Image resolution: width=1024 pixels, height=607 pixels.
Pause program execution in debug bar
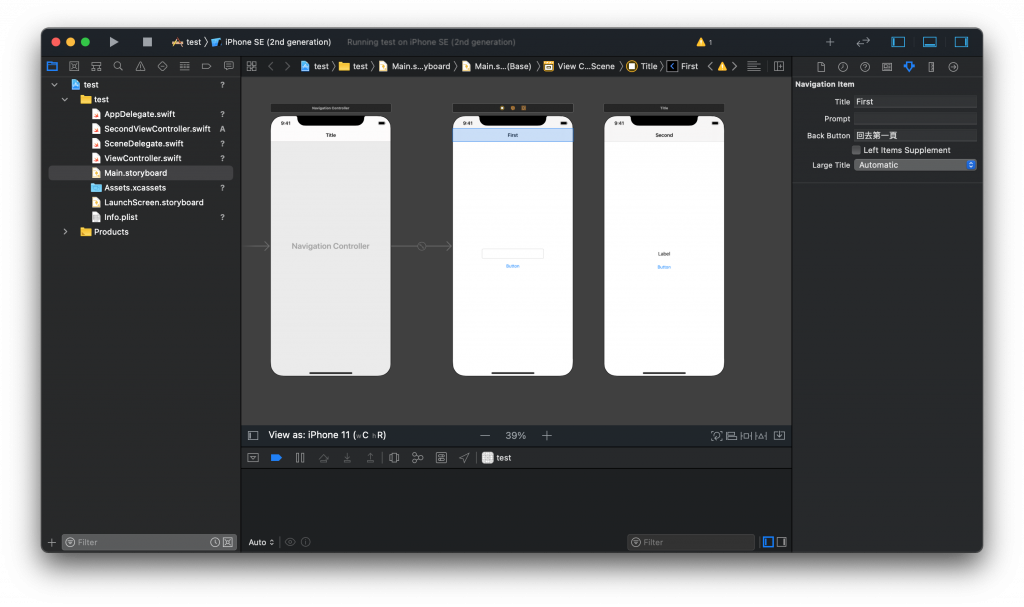299,458
